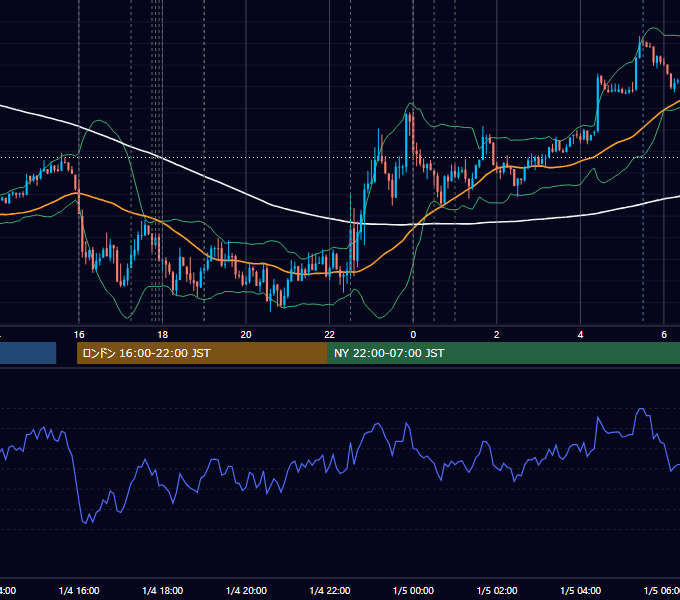Click the hour 4 axis label
This screenshot has width=680, height=600.
coord(580,335)
